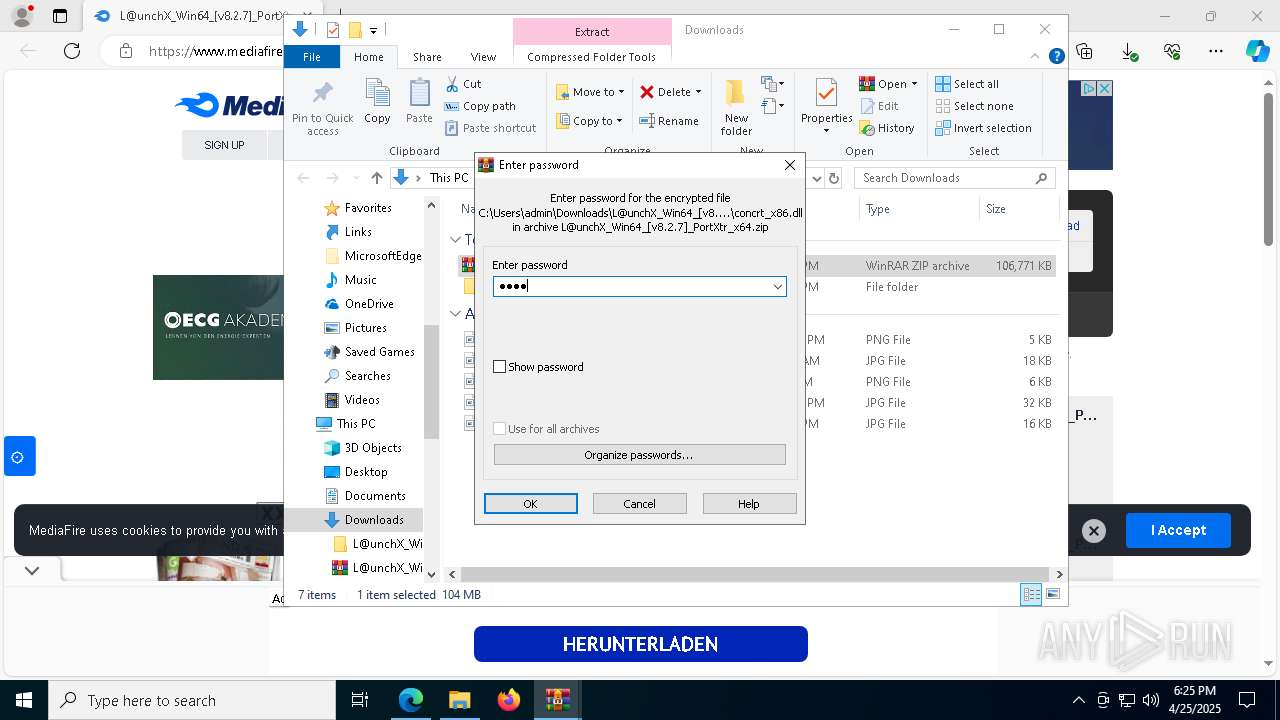Click Select none in ribbon
This screenshot has width=1280, height=720.
(x=974, y=106)
